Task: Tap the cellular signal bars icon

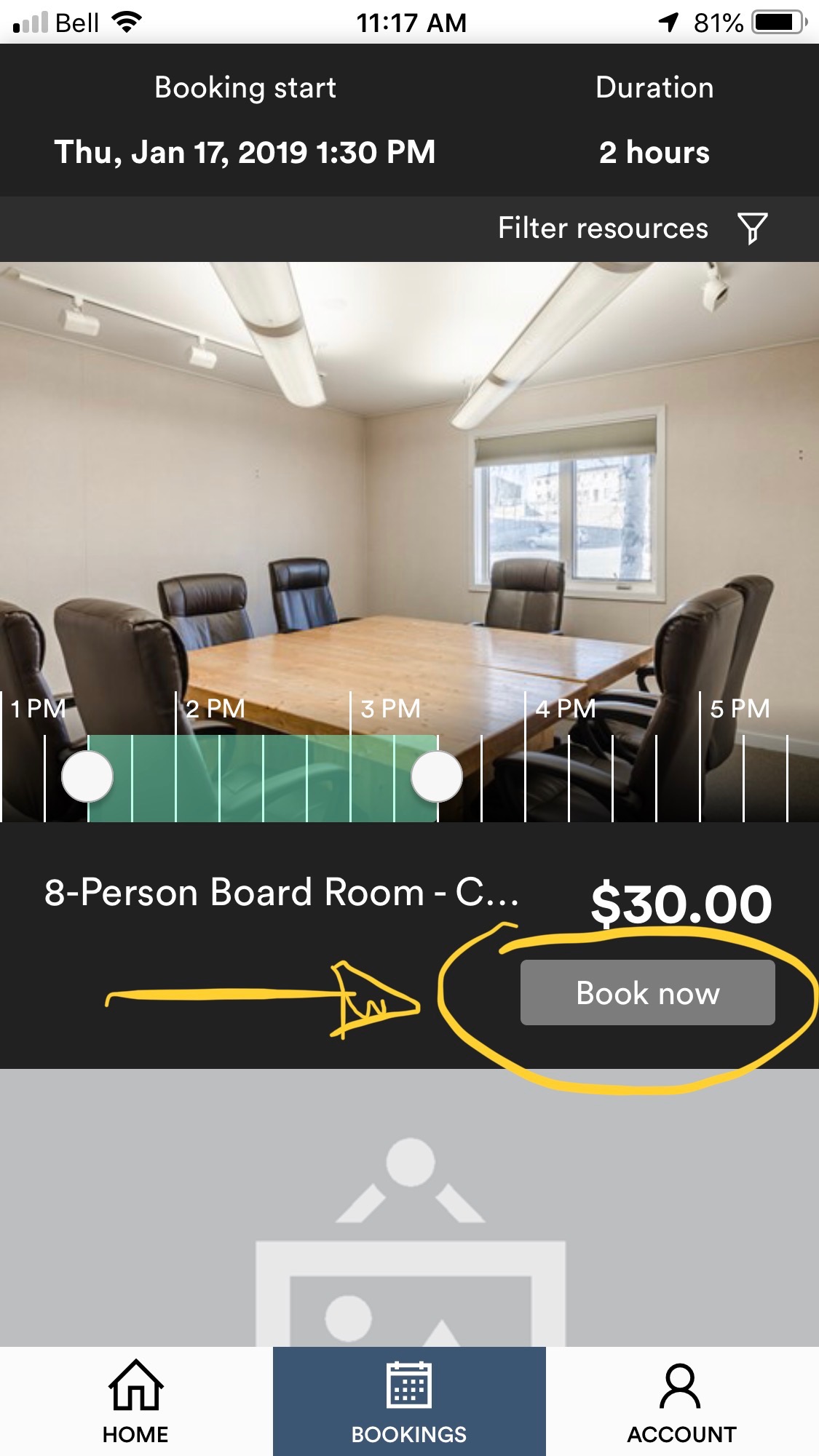Action: coord(31,23)
